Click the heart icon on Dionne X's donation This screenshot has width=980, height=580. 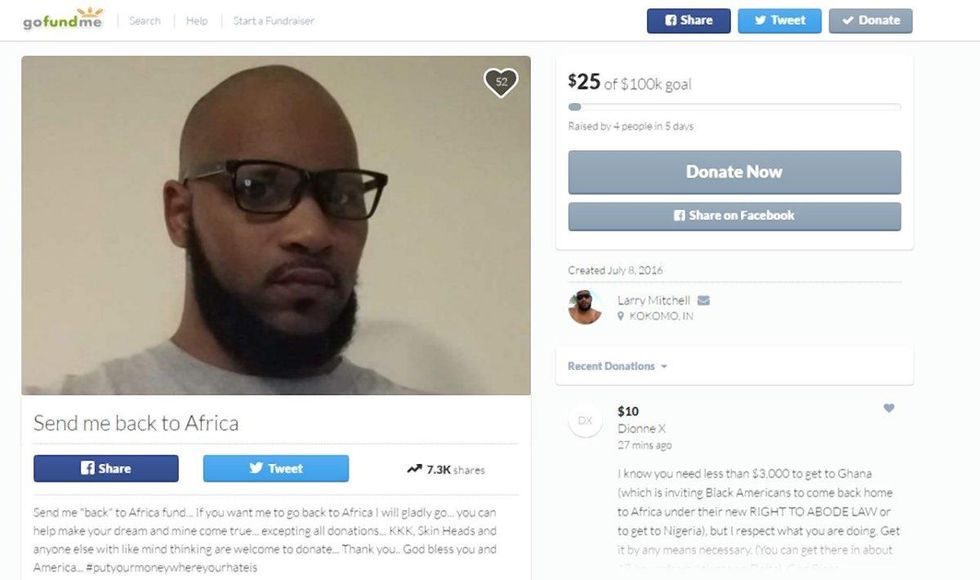(889, 408)
